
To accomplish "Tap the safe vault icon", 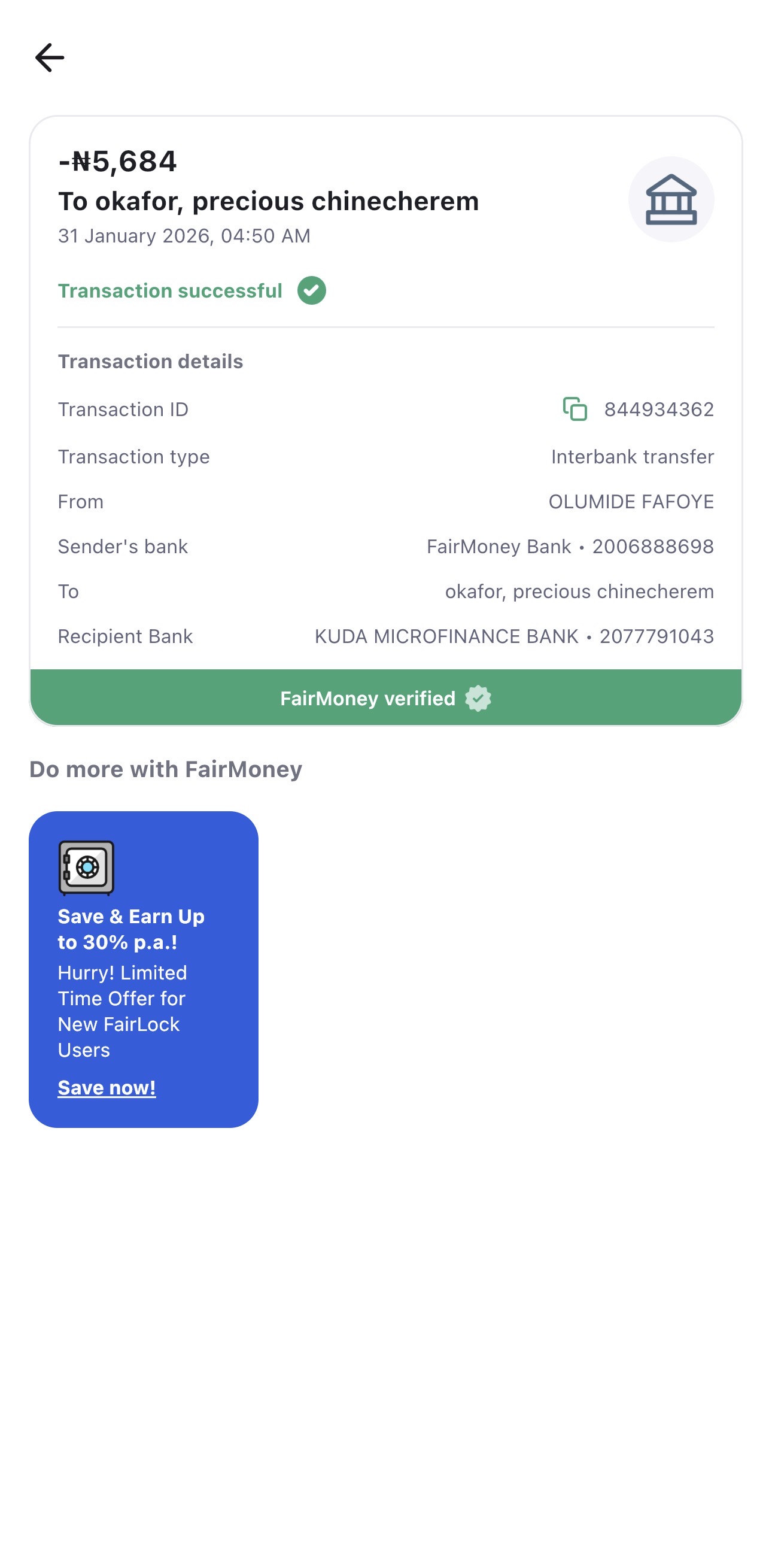I will point(86,868).
